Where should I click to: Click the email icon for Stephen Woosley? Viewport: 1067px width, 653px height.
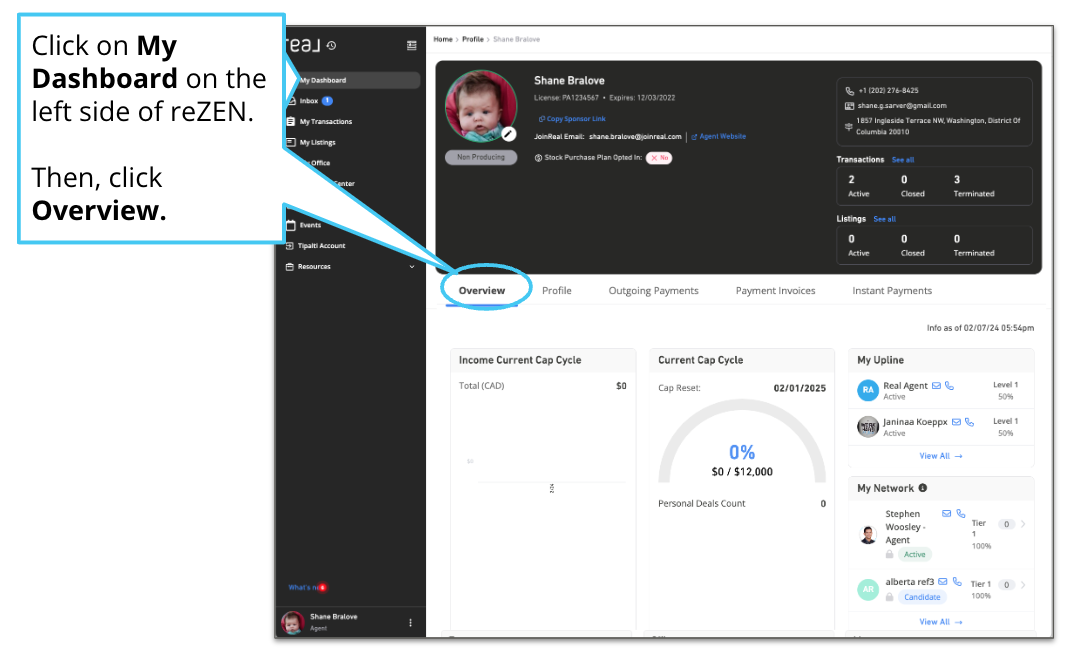(947, 514)
